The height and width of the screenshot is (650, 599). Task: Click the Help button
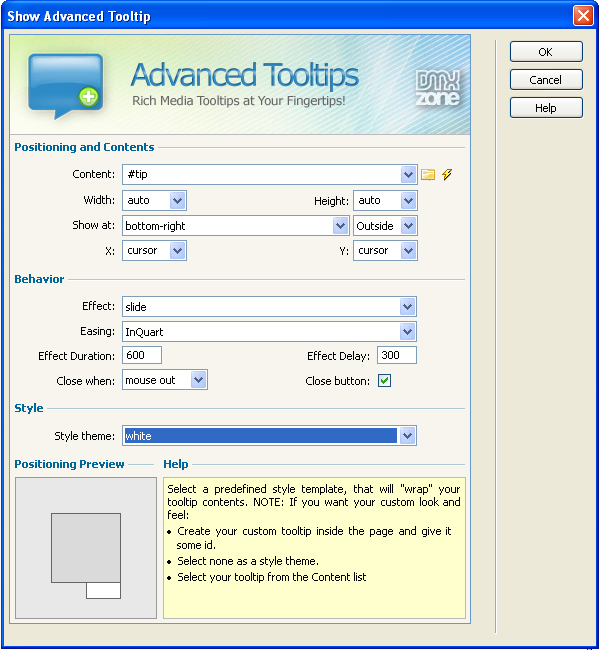(x=546, y=108)
